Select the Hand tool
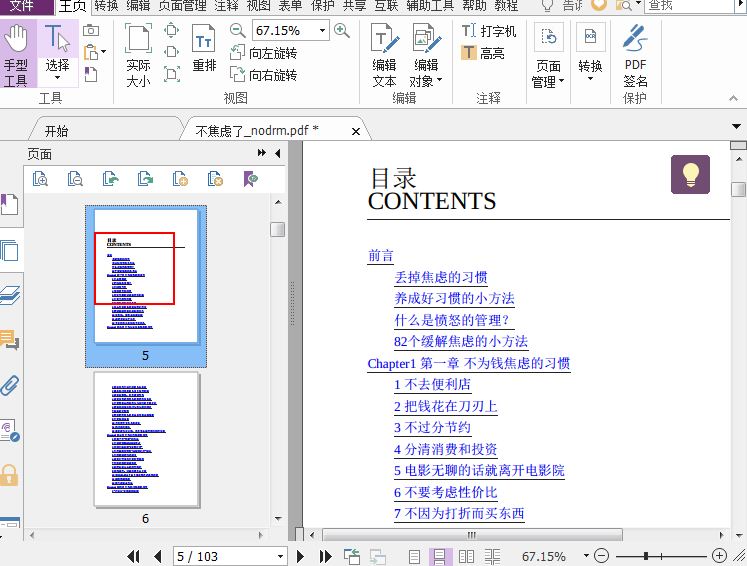The height and width of the screenshot is (566, 747). 16,53
